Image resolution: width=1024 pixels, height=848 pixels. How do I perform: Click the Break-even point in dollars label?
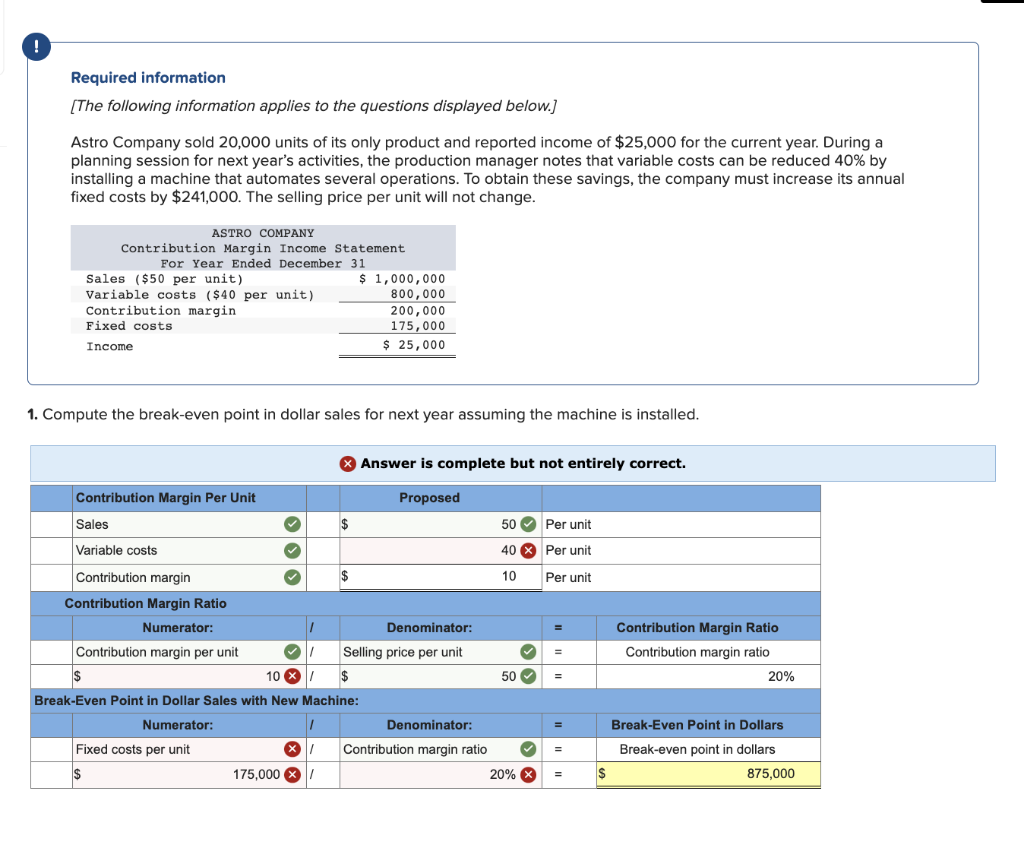click(x=697, y=749)
